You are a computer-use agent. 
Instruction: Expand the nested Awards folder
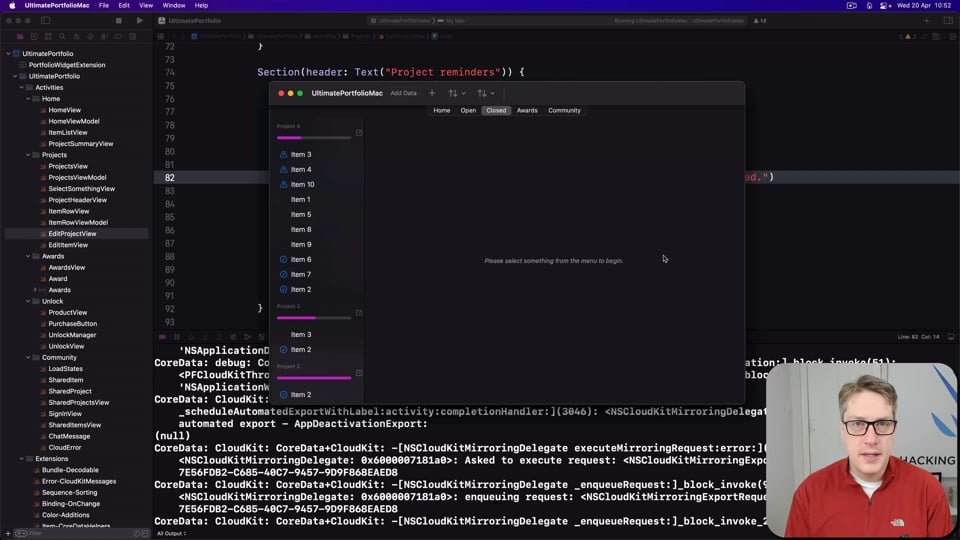[x=35, y=290]
